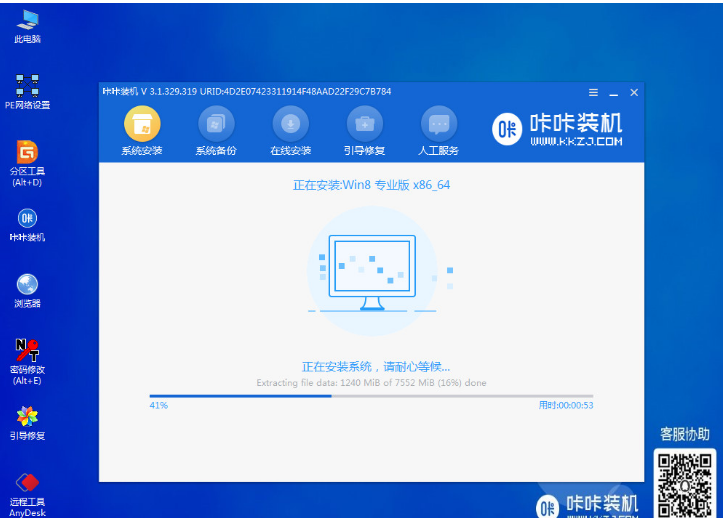Click the 客服协助 QR code
The image size is (723, 518).
(x=685, y=478)
